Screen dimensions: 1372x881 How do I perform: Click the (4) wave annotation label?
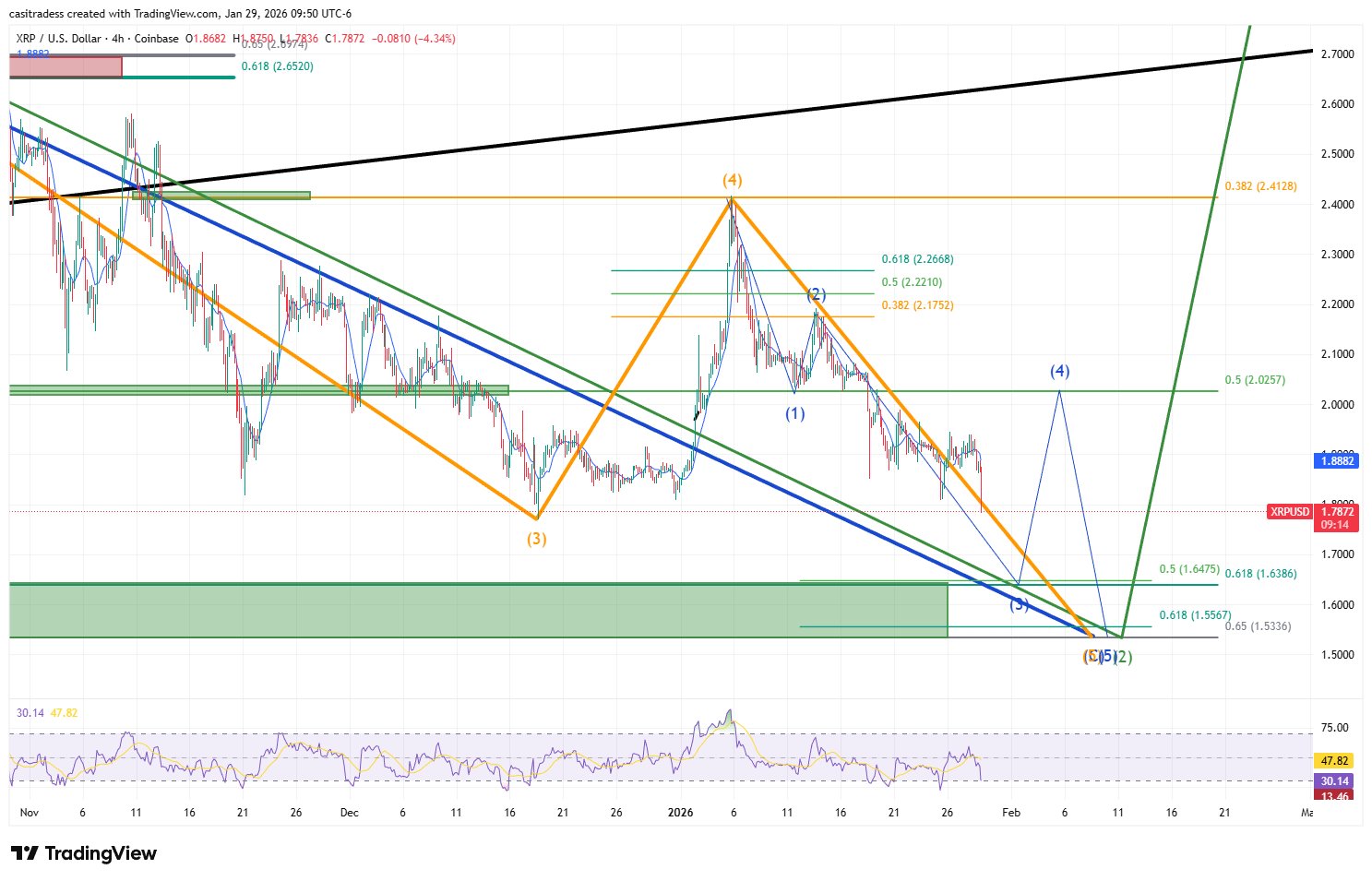(732, 182)
